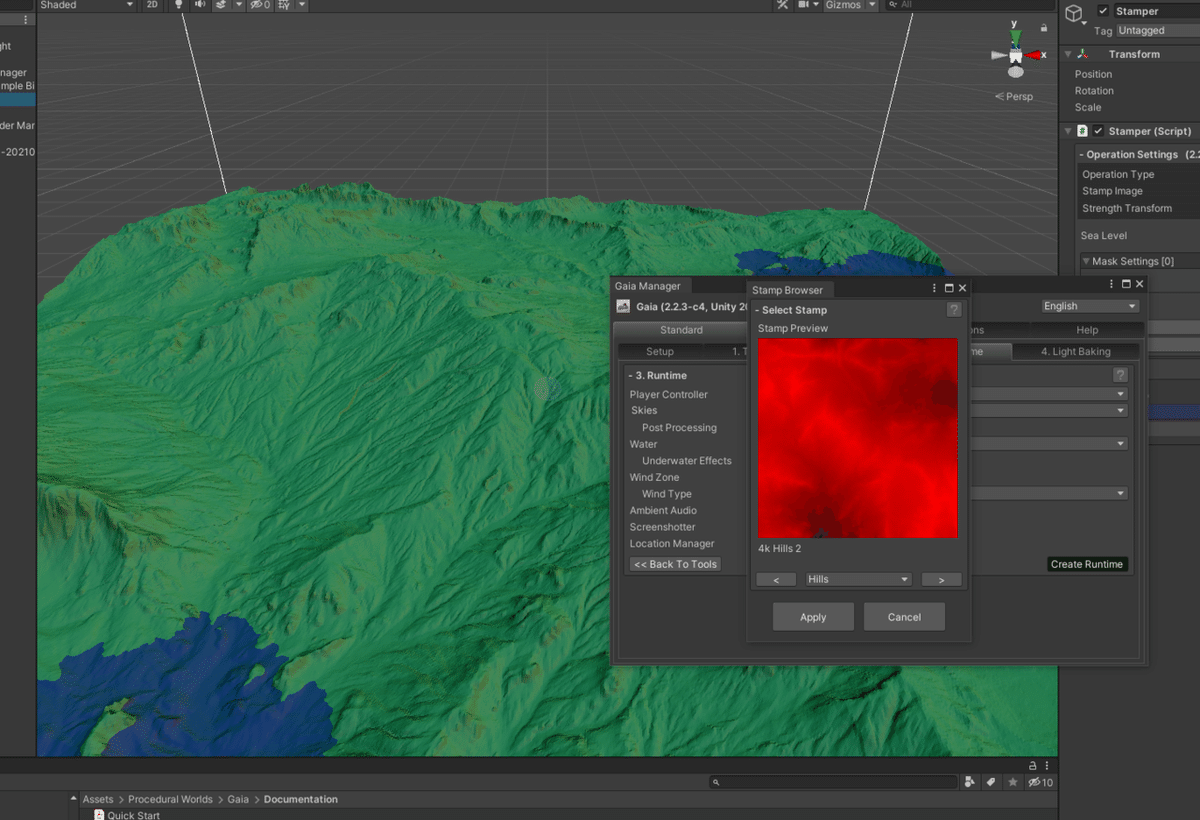
Task: Click the scene tools wrench icon
Action: [x=782, y=5]
